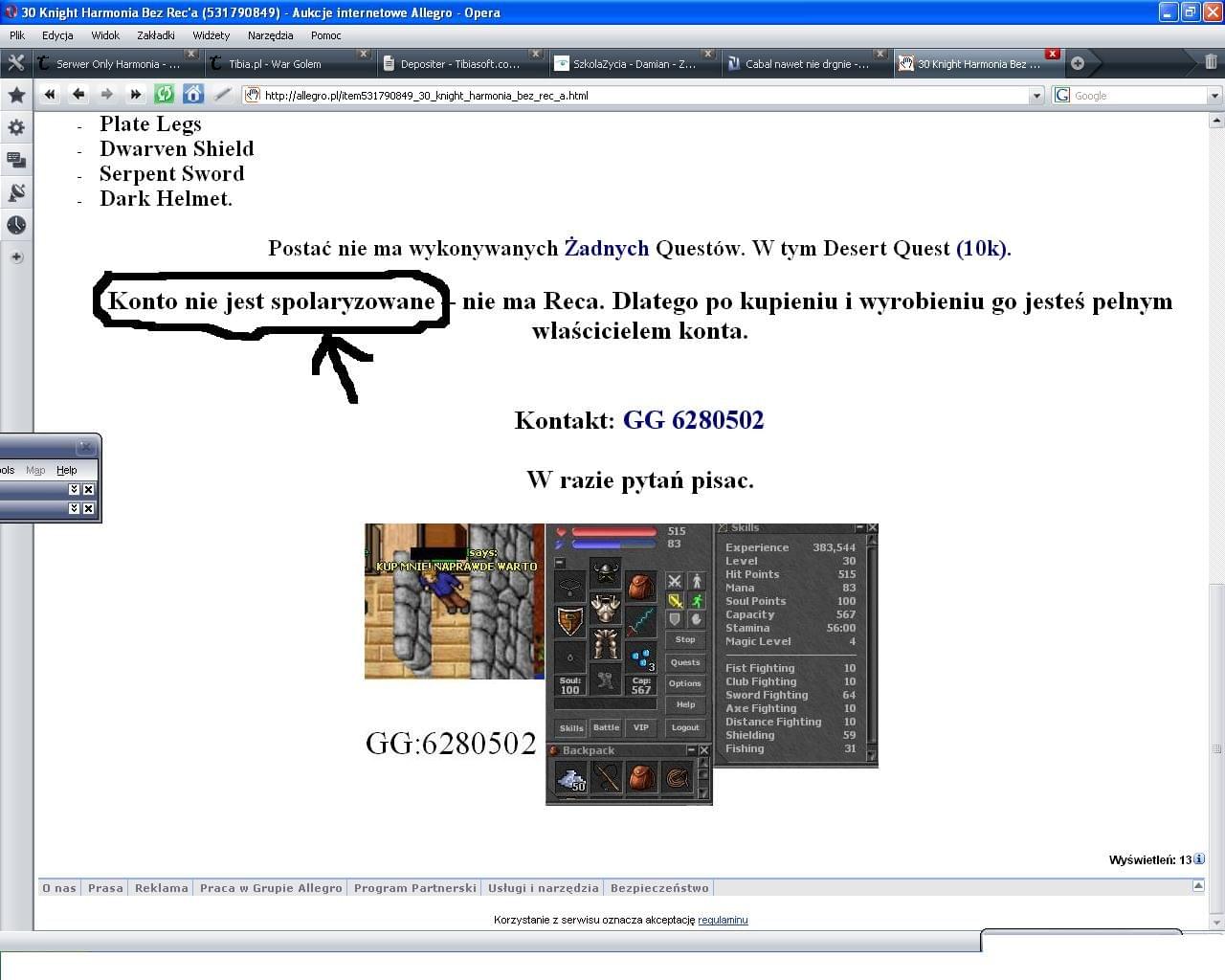1225x980 pixels.
Task: Click the 'Serpent Sword' list item
Action: pyautogui.click(x=172, y=173)
